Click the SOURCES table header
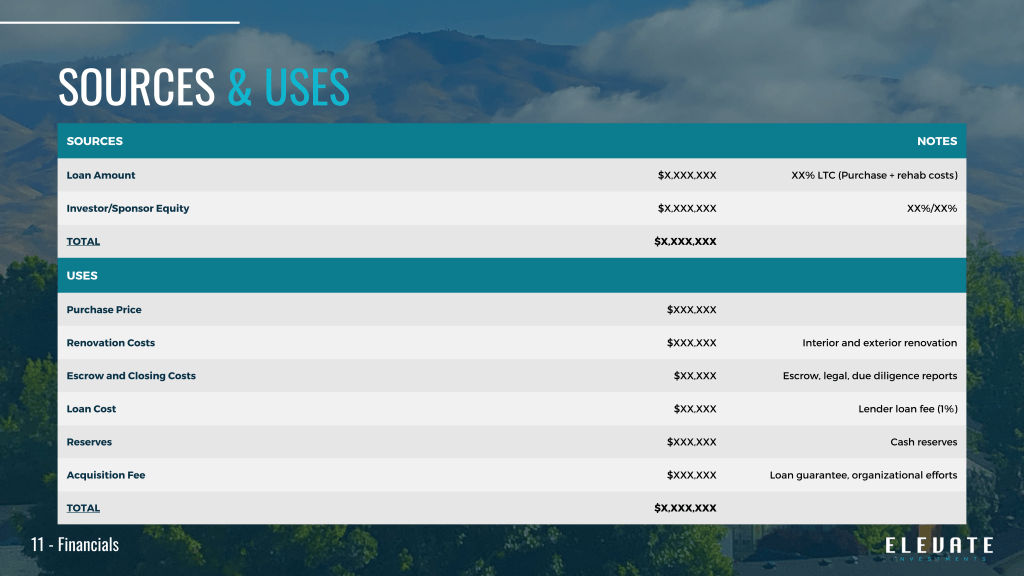Screen dimensions: 1024x576 95,141
